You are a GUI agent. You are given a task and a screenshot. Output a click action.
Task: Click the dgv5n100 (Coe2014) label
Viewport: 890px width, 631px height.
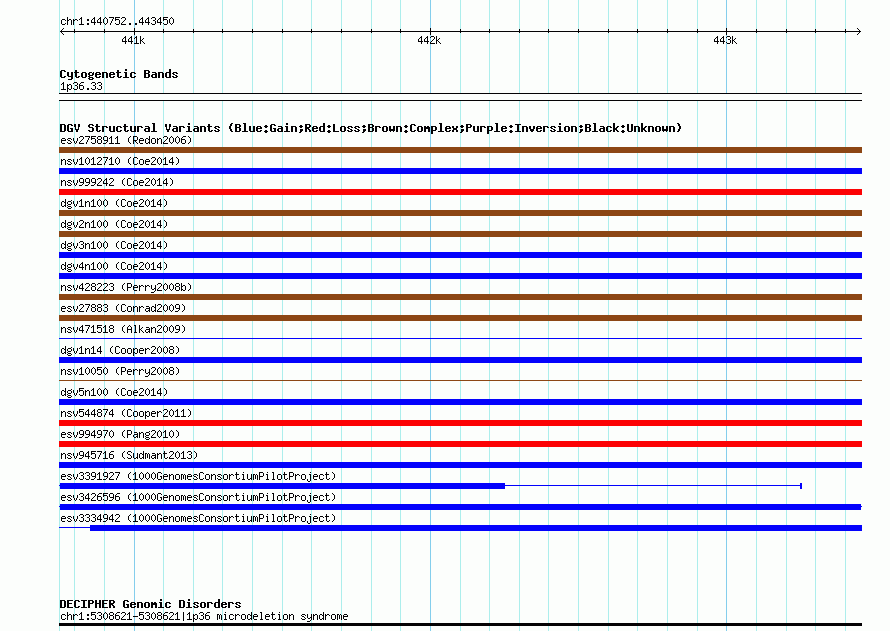114,392
